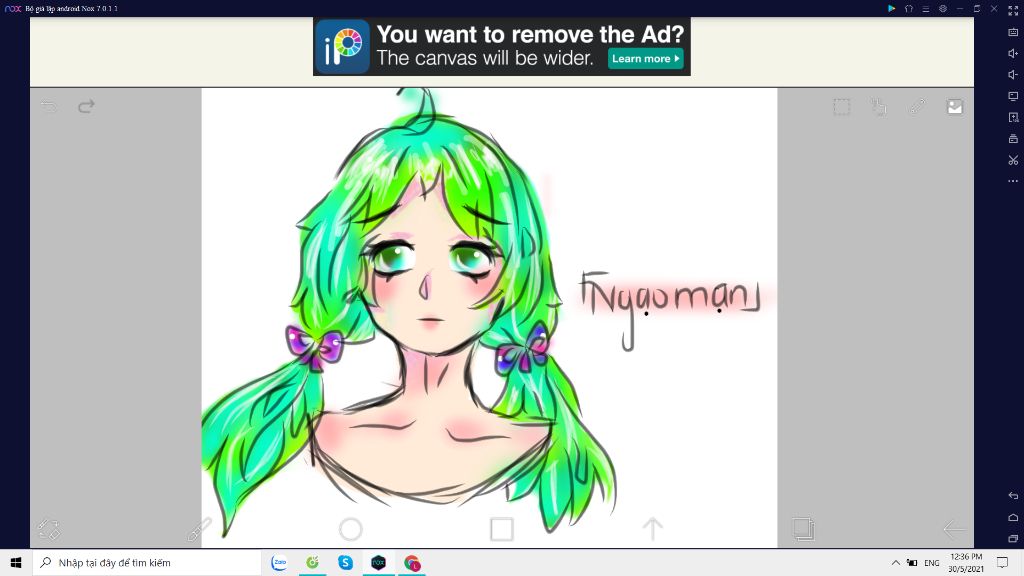The image size is (1024, 576).
Task: Open brush circle settings button
Action: click(x=351, y=529)
